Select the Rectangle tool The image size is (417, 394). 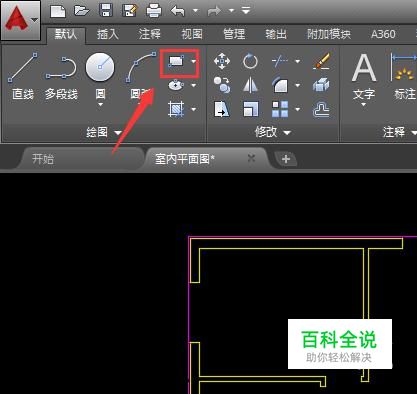[176, 61]
